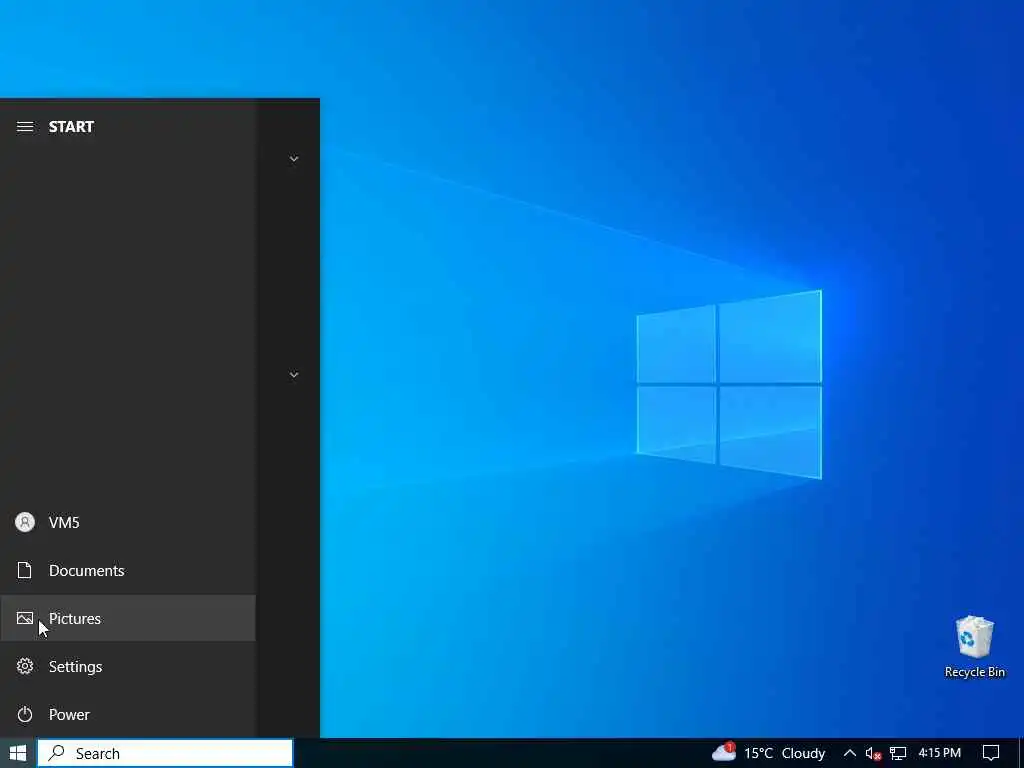
Task: Click the muted volume icon
Action: [873, 753]
